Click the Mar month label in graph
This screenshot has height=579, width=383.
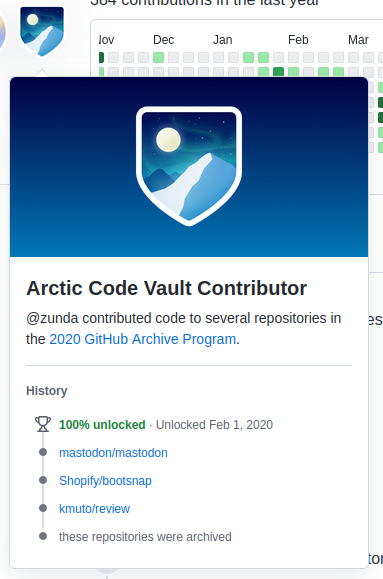tap(358, 40)
